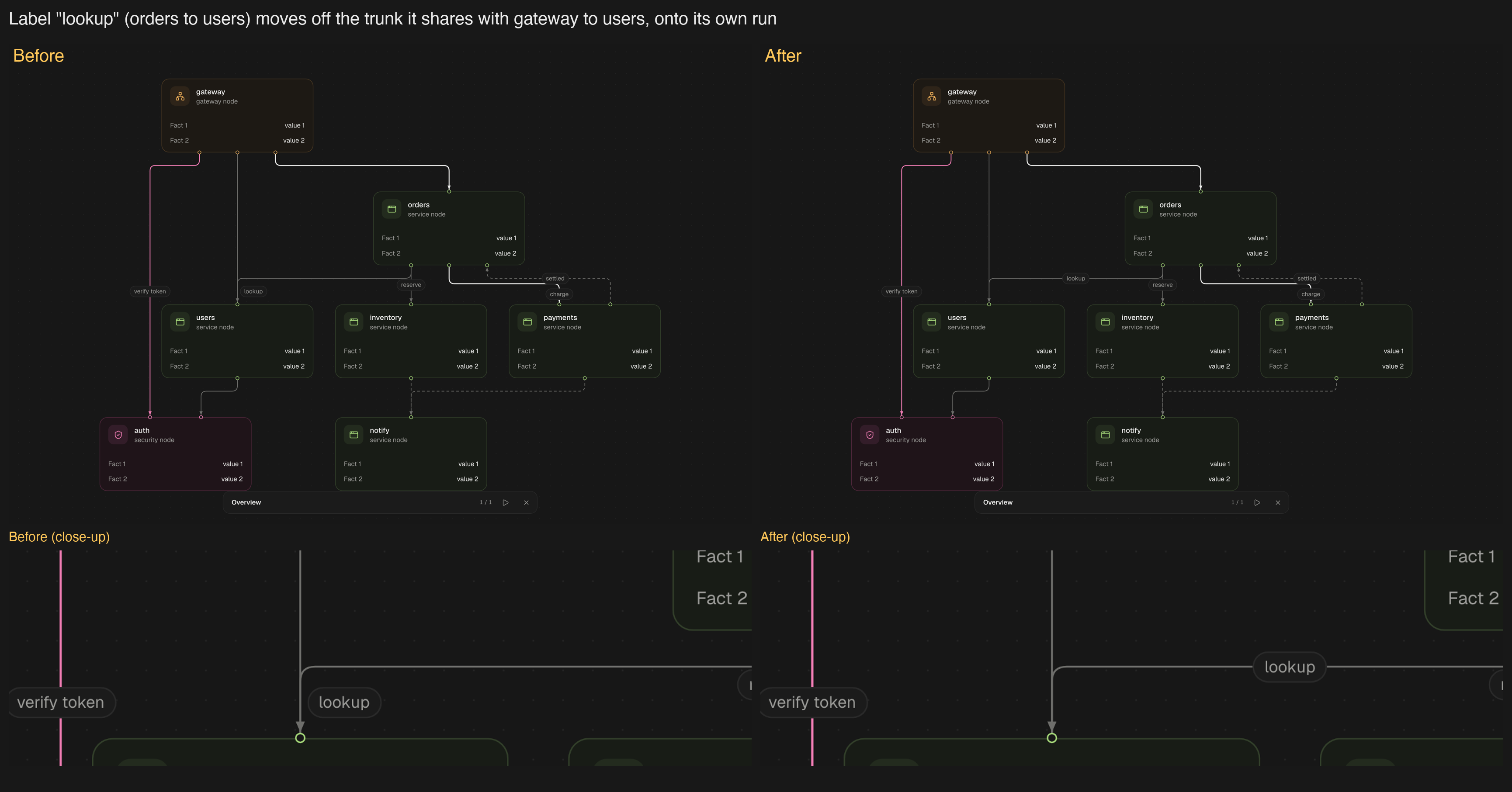Click the 'orders' node title in After diagram
The width and height of the screenshot is (1512, 792).
(x=1170, y=205)
